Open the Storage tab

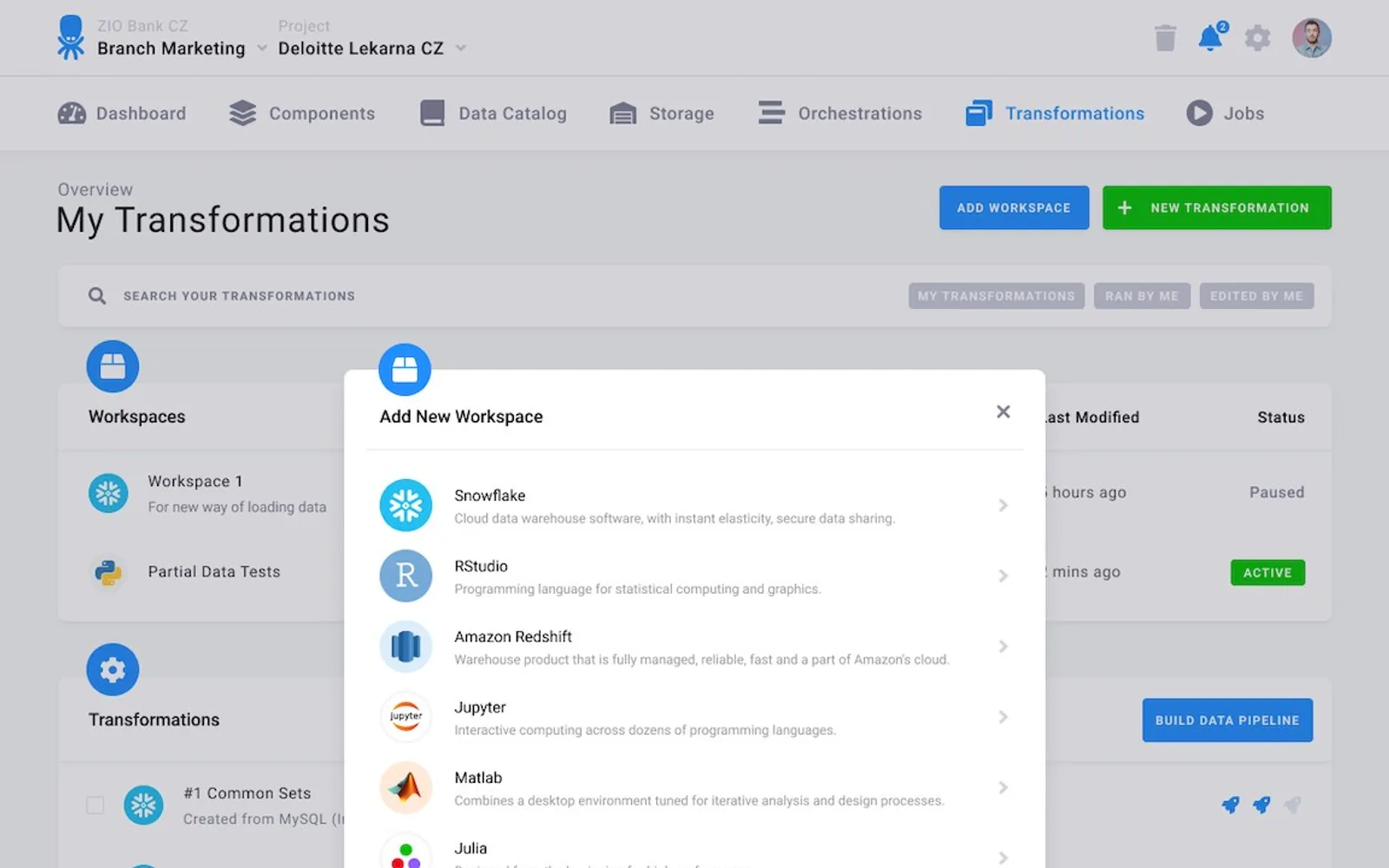[662, 114]
